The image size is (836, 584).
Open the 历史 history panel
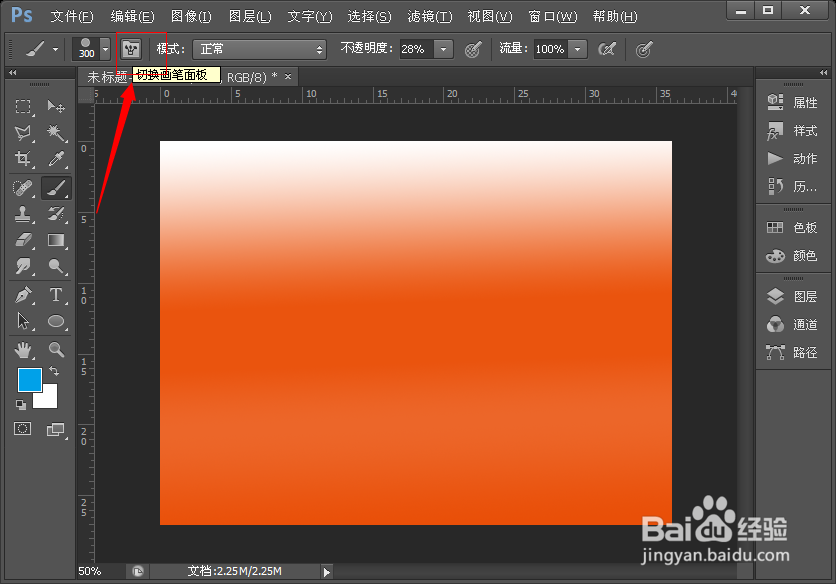tap(793, 186)
